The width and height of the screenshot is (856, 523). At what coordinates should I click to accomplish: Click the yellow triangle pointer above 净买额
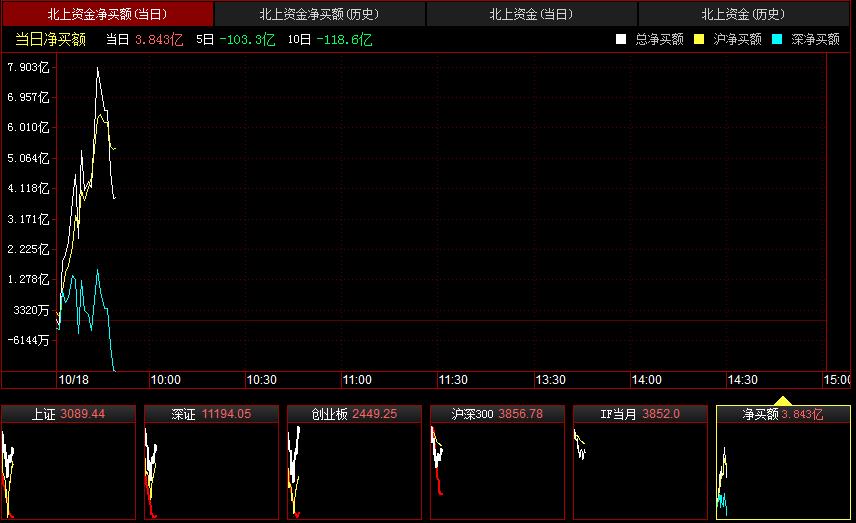tap(784, 399)
